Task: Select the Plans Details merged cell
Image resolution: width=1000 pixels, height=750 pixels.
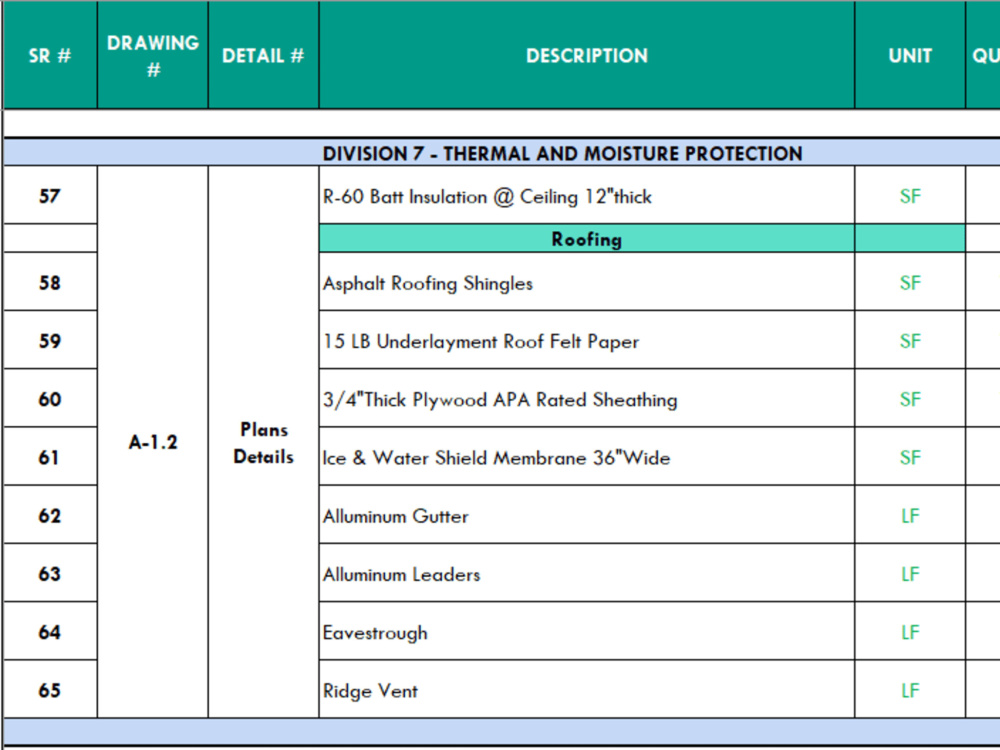Action: click(263, 442)
